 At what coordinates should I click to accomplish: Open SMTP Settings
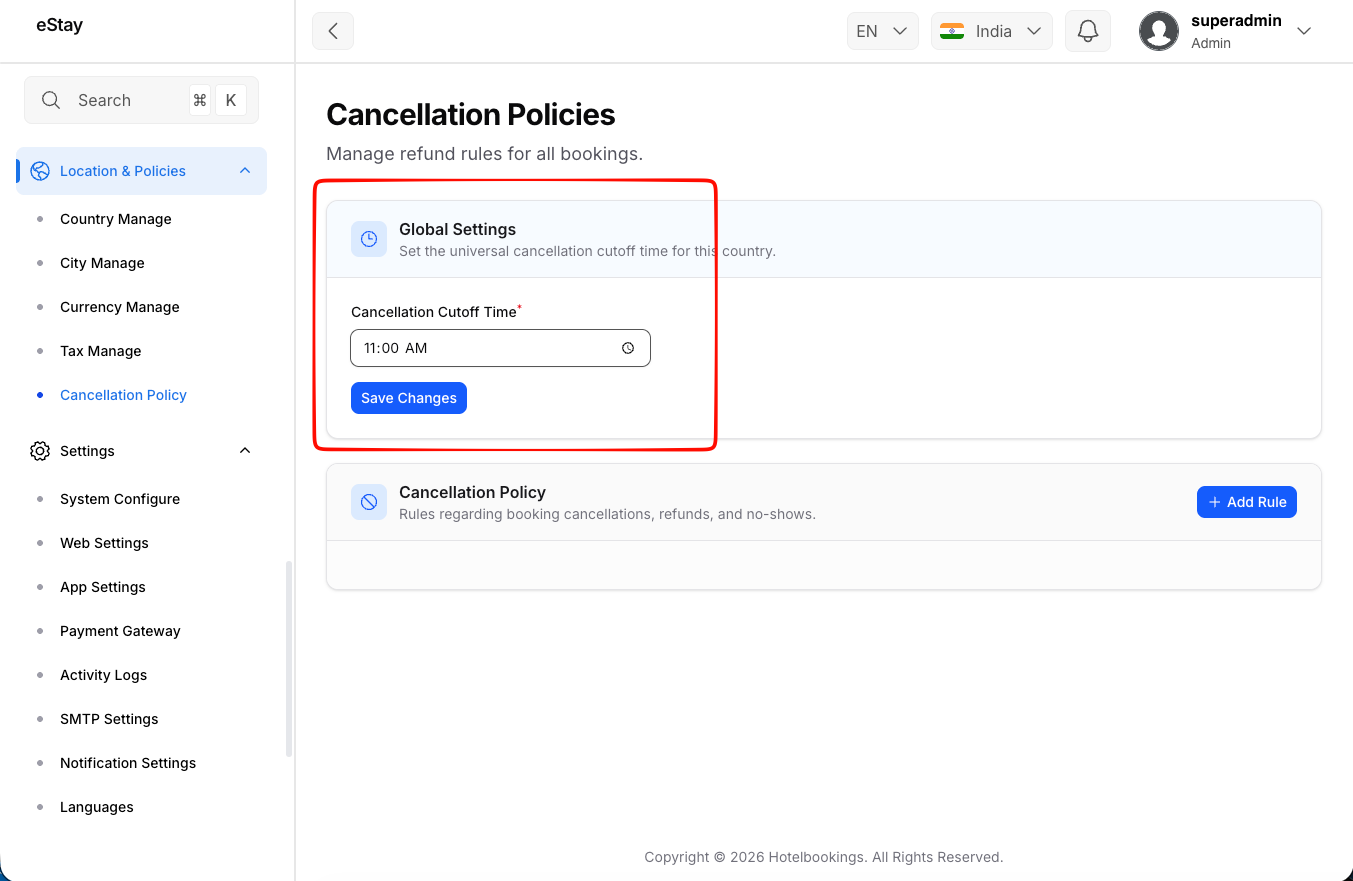tap(109, 719)
